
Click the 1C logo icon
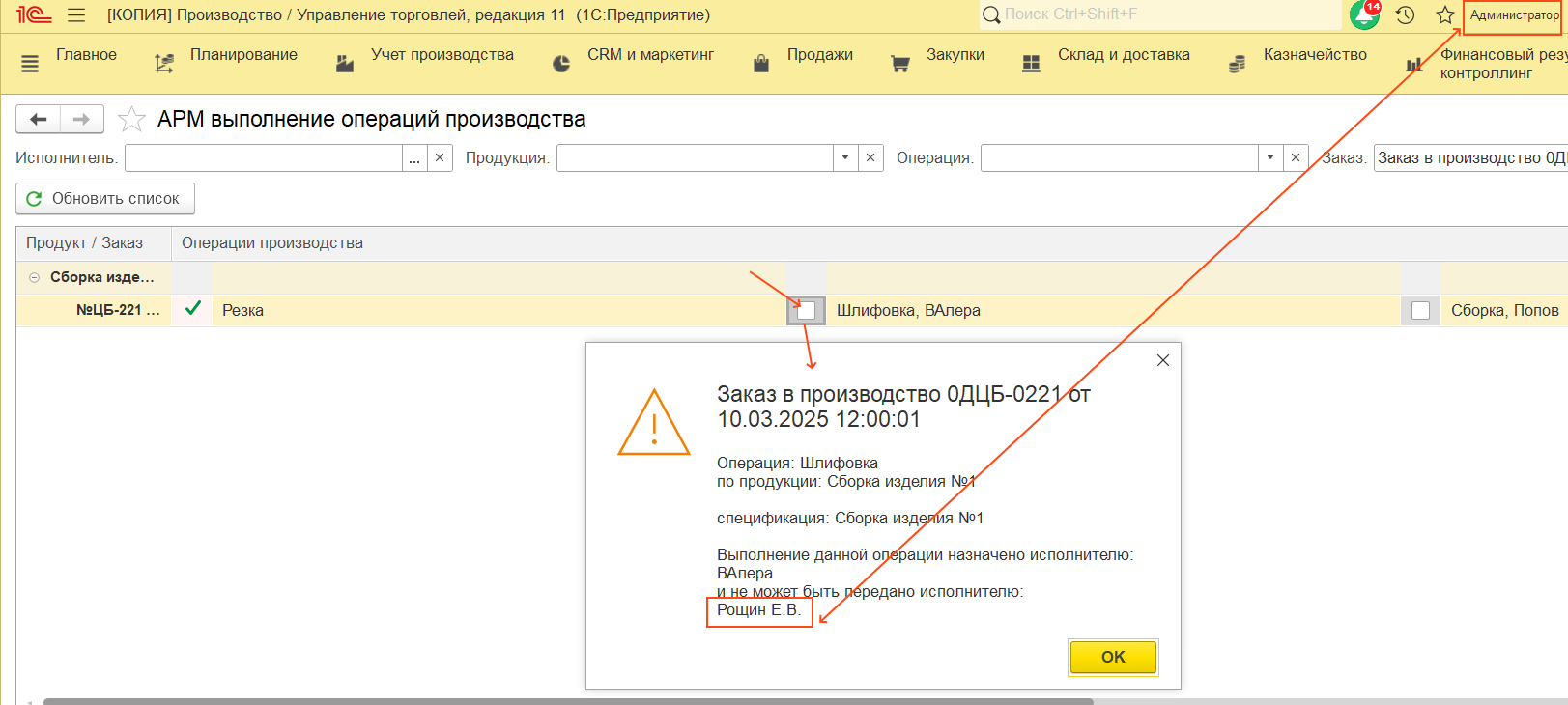tap(33, 15)
